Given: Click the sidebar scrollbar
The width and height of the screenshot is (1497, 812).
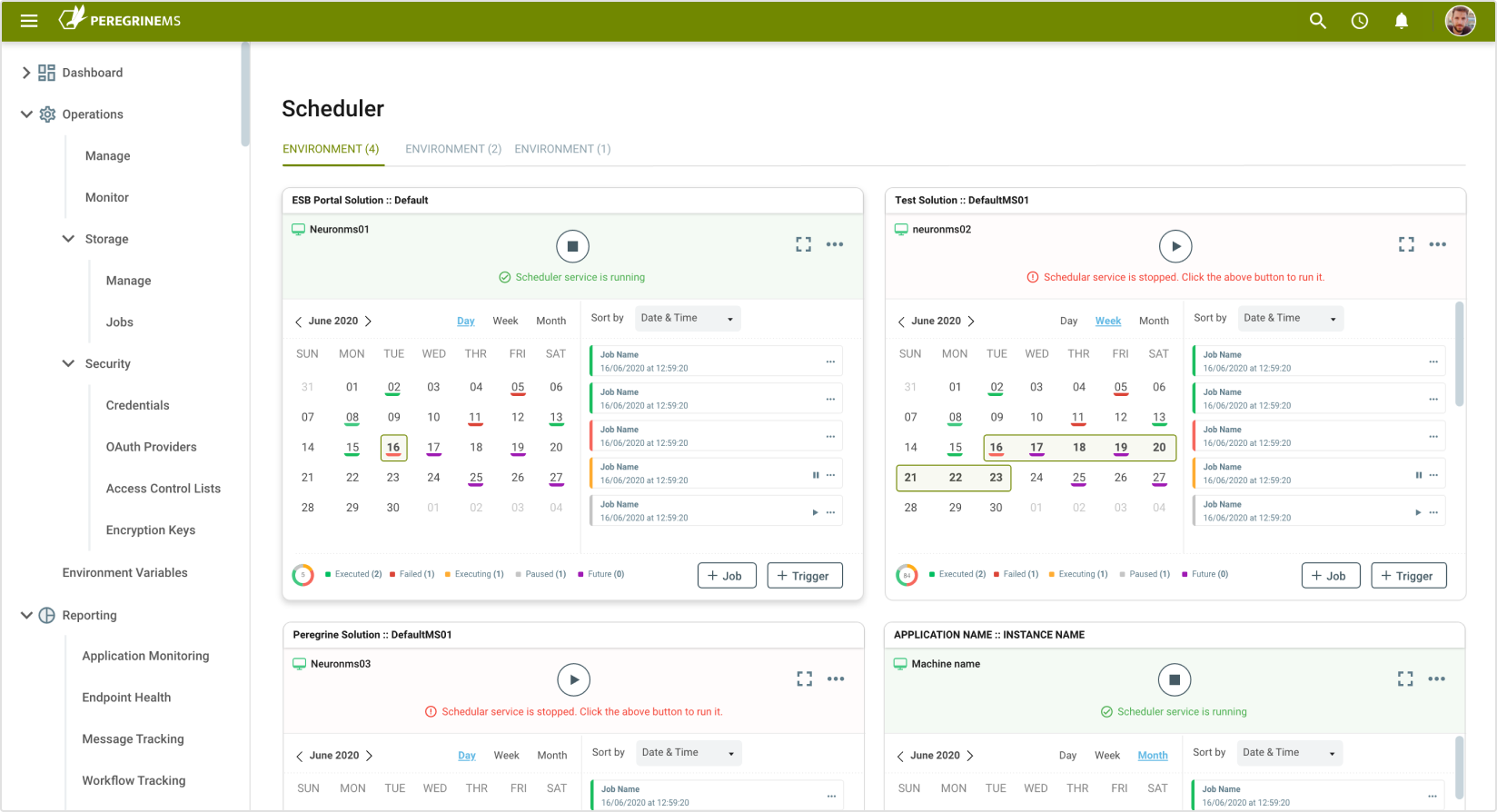Looking at the screenshot, I should coord(245,94).
